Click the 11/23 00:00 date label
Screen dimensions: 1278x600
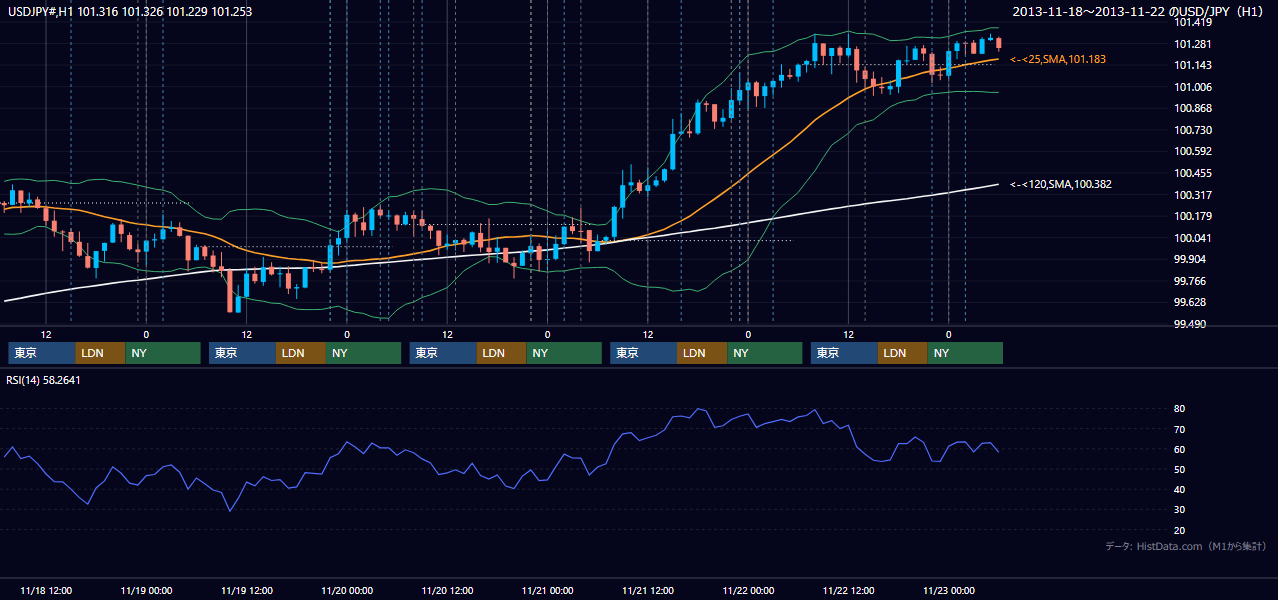(x=948, y=590)
